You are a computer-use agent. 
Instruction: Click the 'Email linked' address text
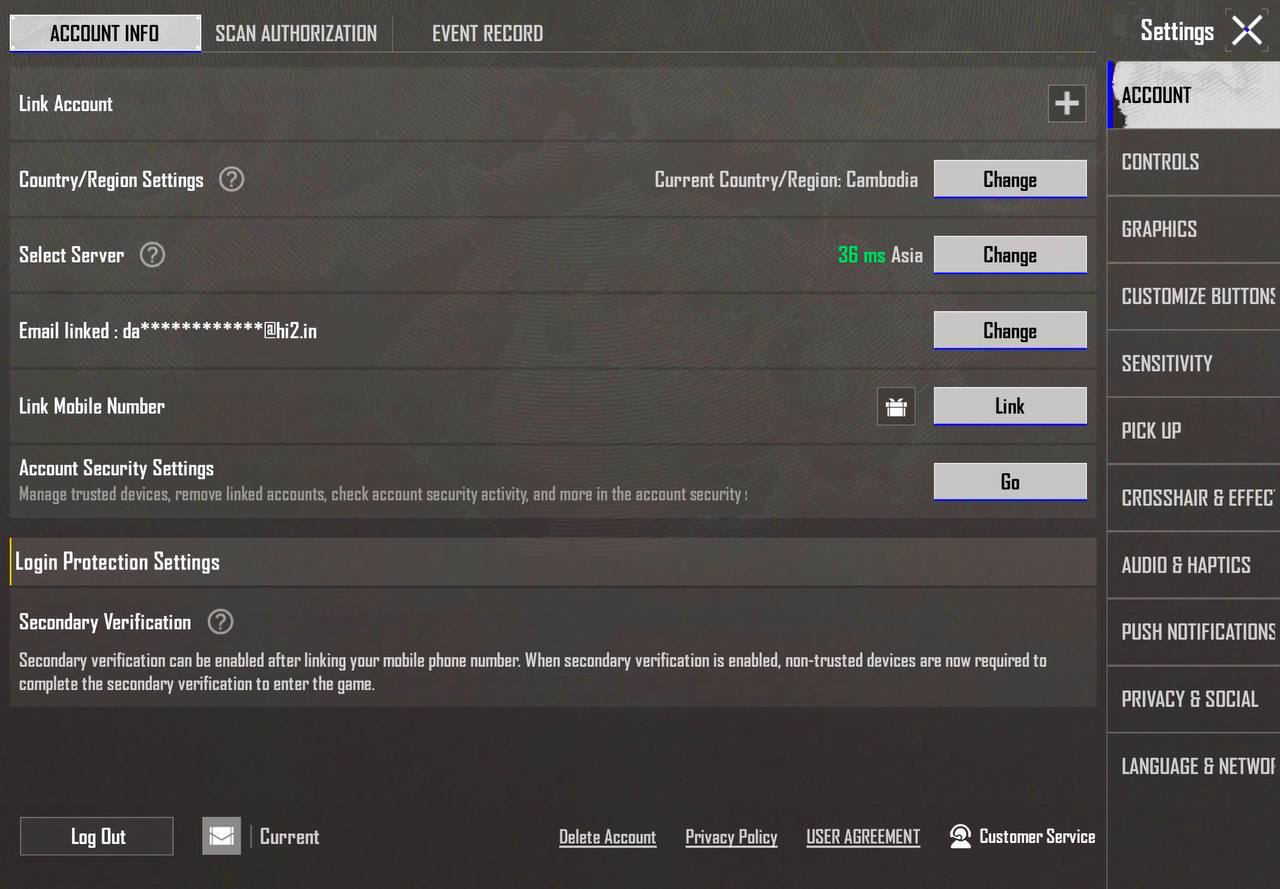click(x=168, y=331)
